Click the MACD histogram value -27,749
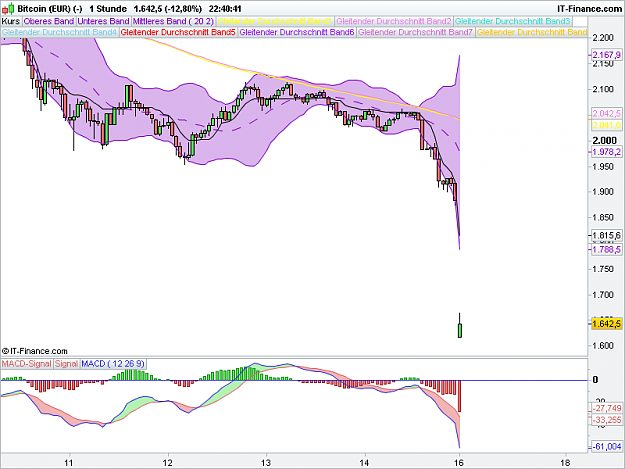The width and height of the screenshot is (625, 469). coord(607,408)
